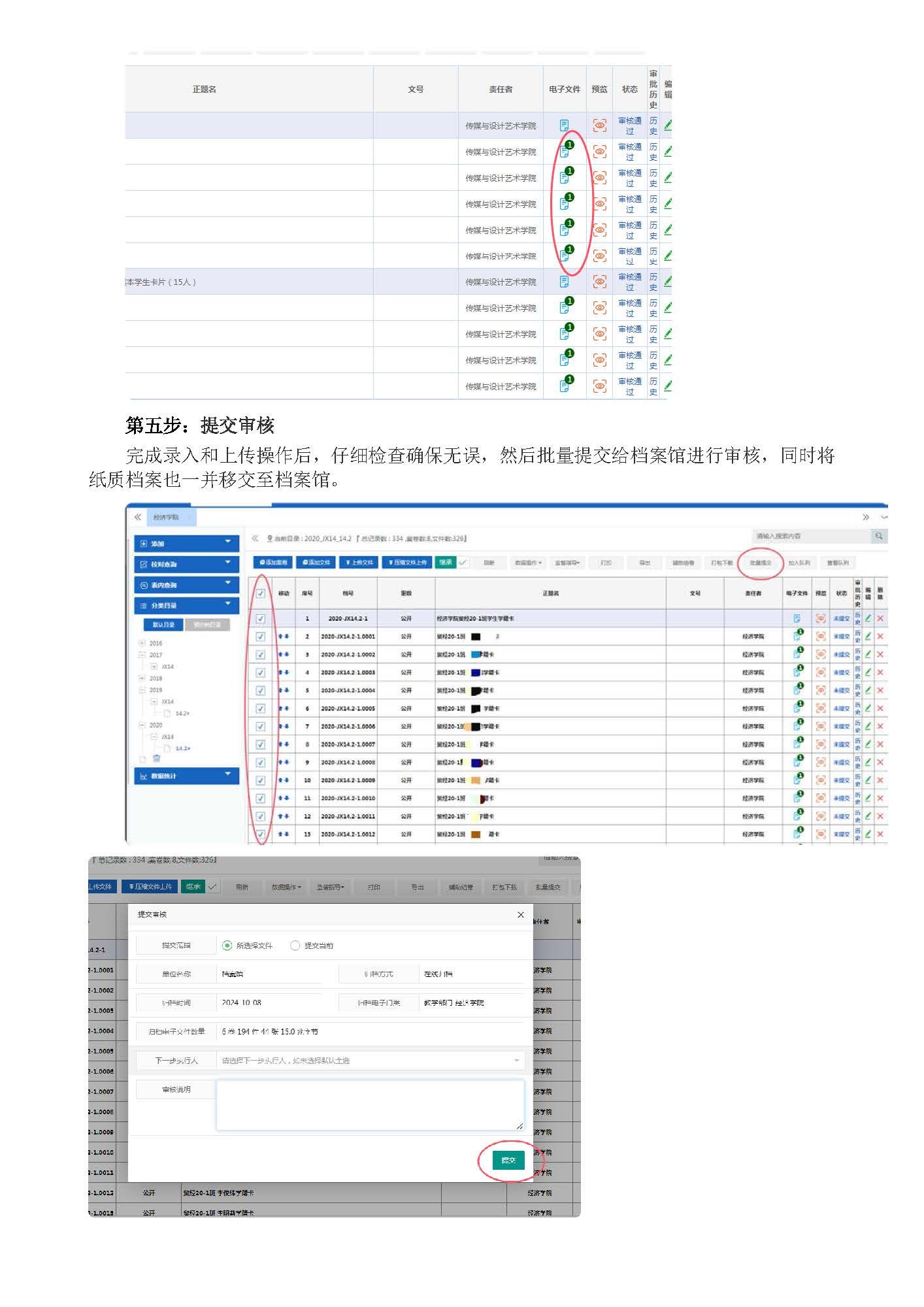This screenshot has width=924, height=1307.
Task: Expand the 数据操作 dropdown in middle toolbar
Action: pos(528,563)
